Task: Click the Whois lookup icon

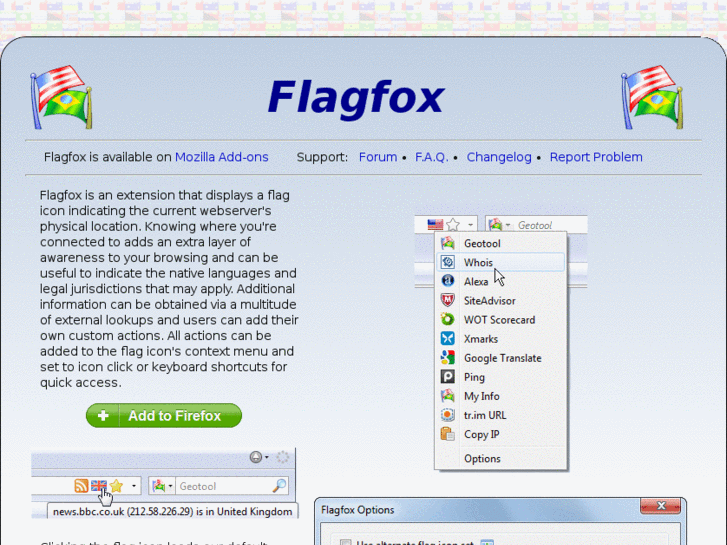Action: 447,262
